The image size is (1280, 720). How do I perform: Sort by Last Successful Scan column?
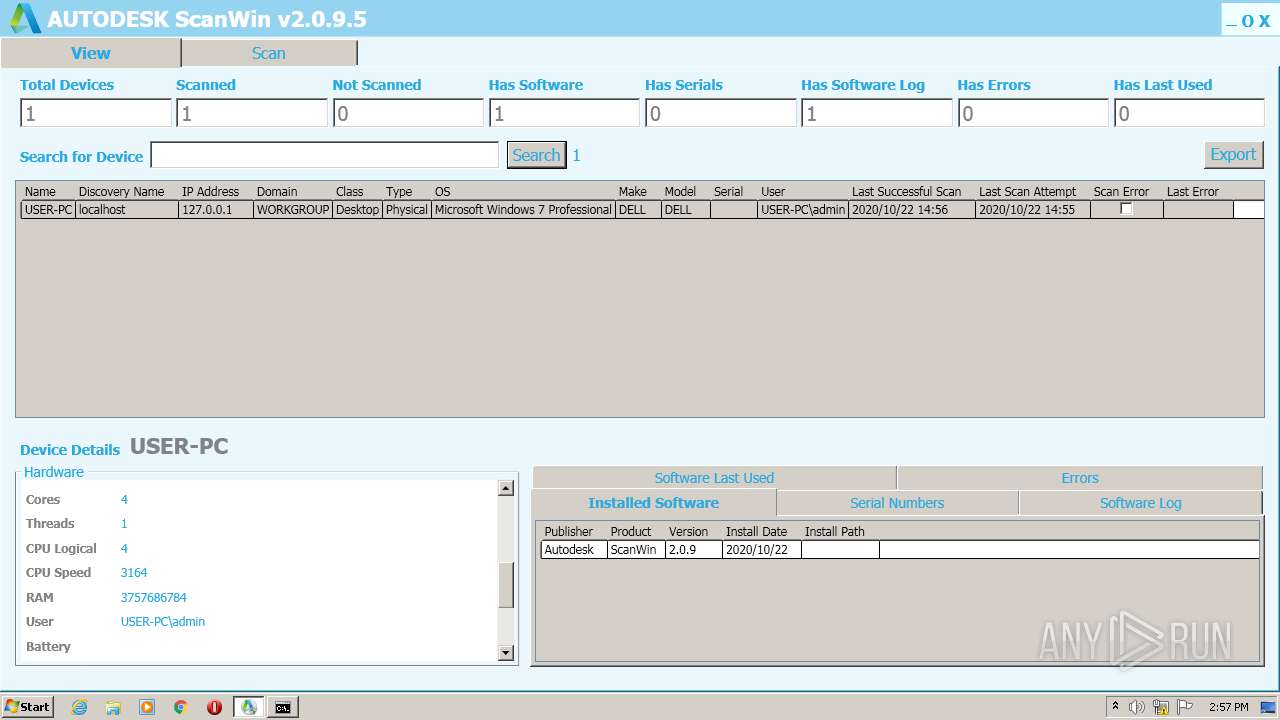pos(906,191)
